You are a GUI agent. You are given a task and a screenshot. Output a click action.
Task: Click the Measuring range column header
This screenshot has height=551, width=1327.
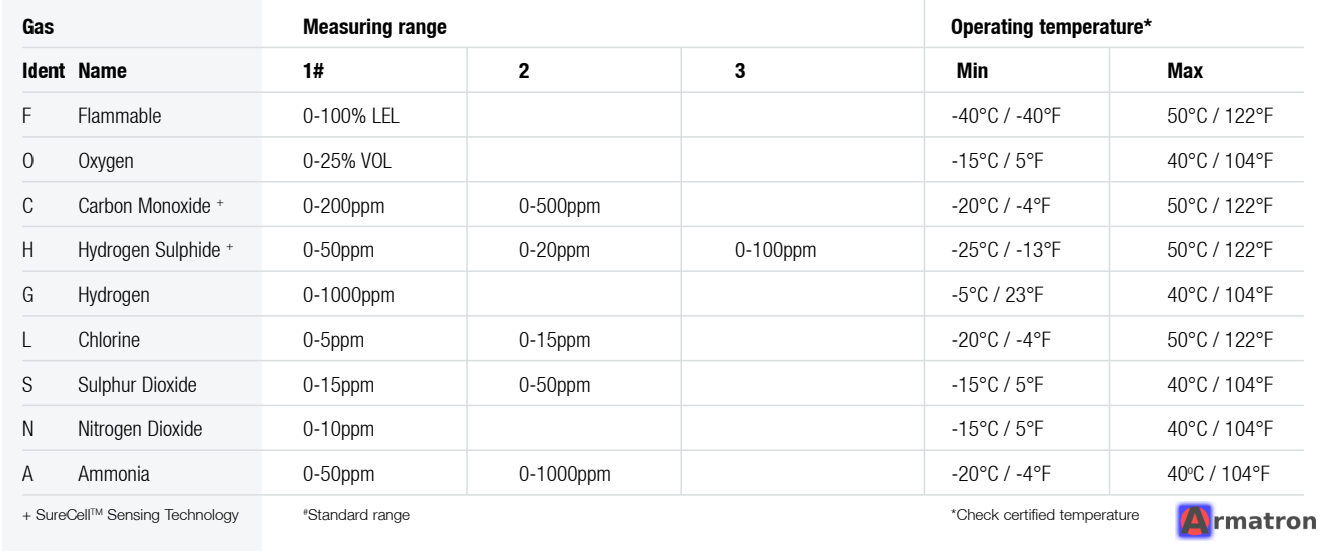tap(374, 27)
